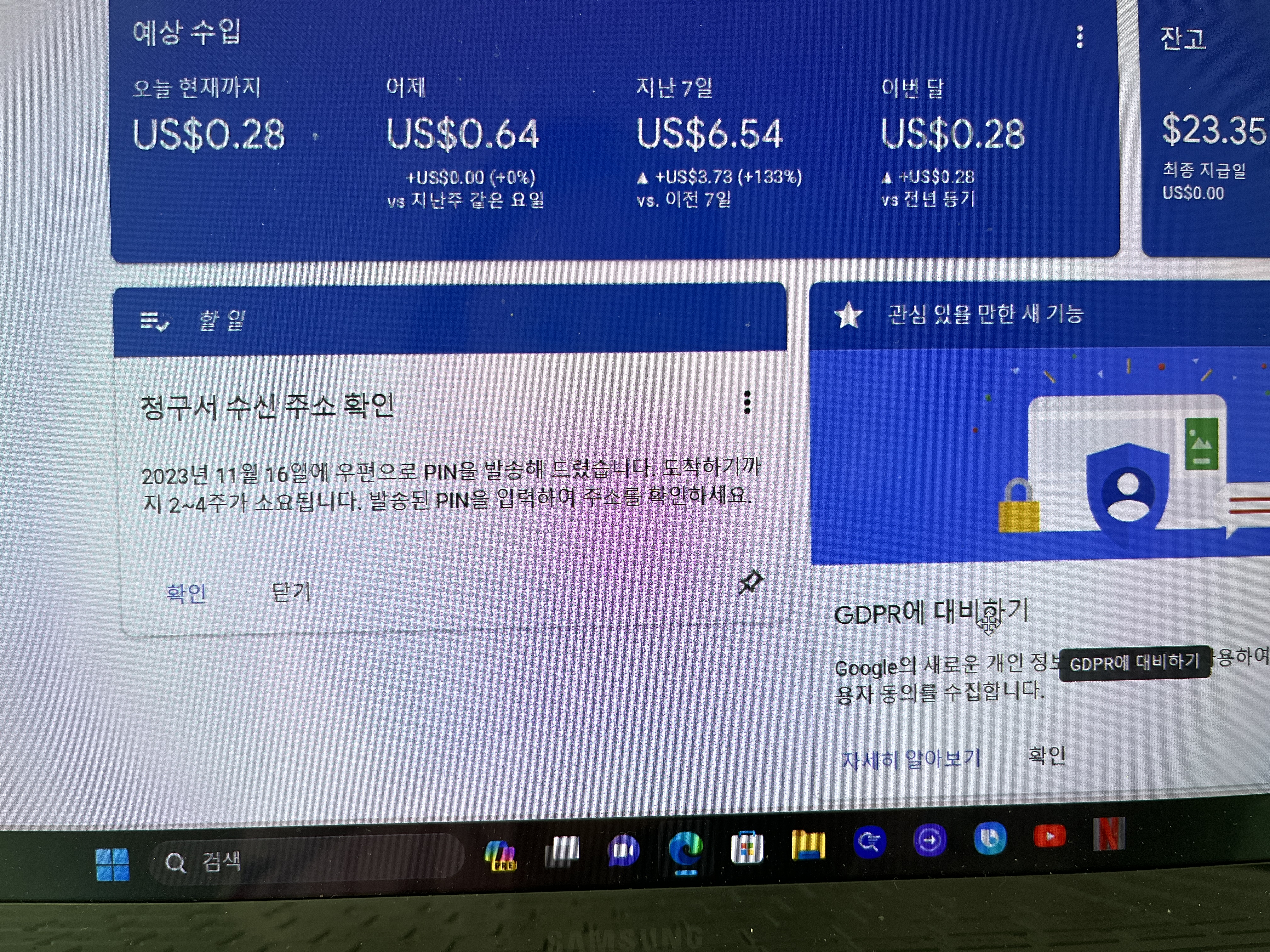The height and width of the screenshot is (952, 1270).
Task: Open 자세히 알아보기 link under GDPR
Action: click(x=911, y=759)
